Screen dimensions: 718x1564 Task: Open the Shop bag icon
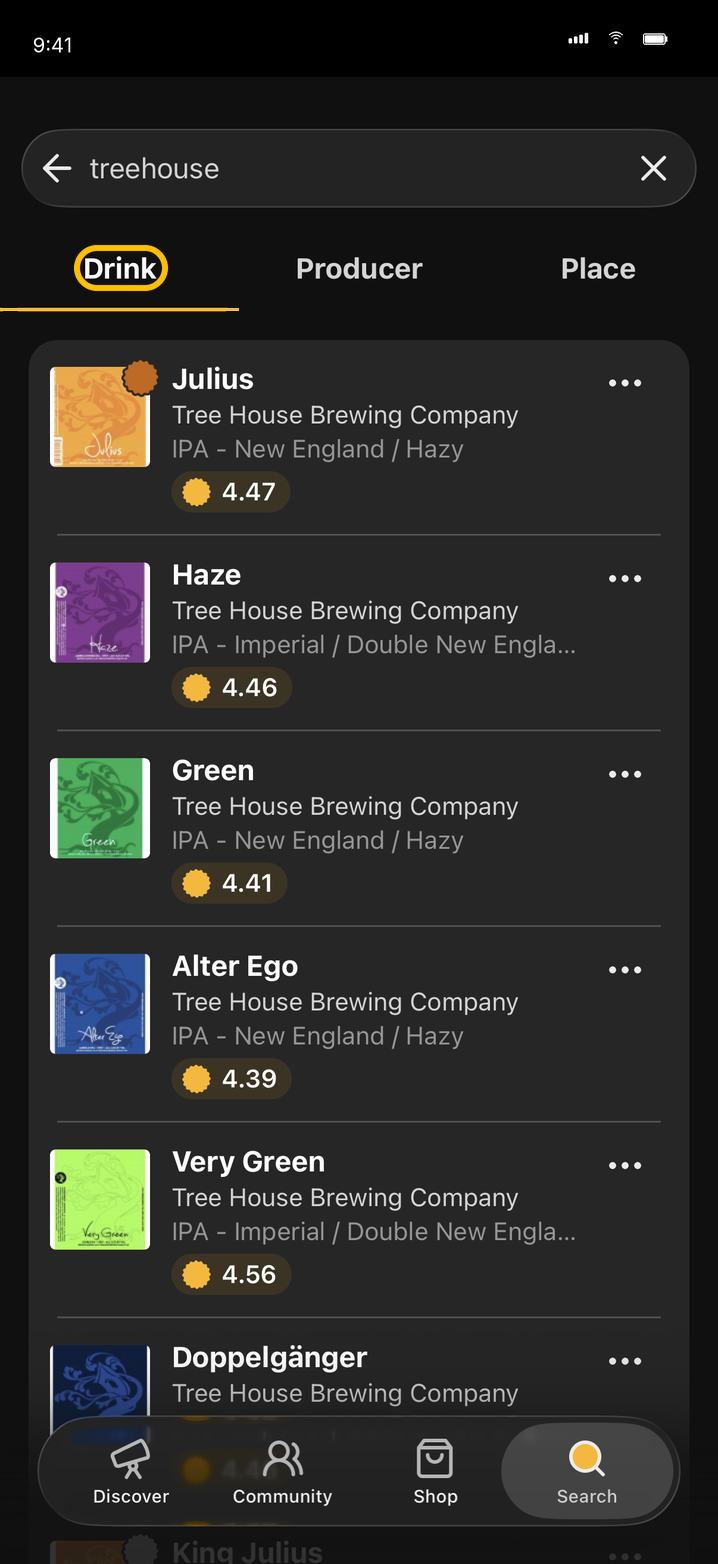(x=435, y=1459)
